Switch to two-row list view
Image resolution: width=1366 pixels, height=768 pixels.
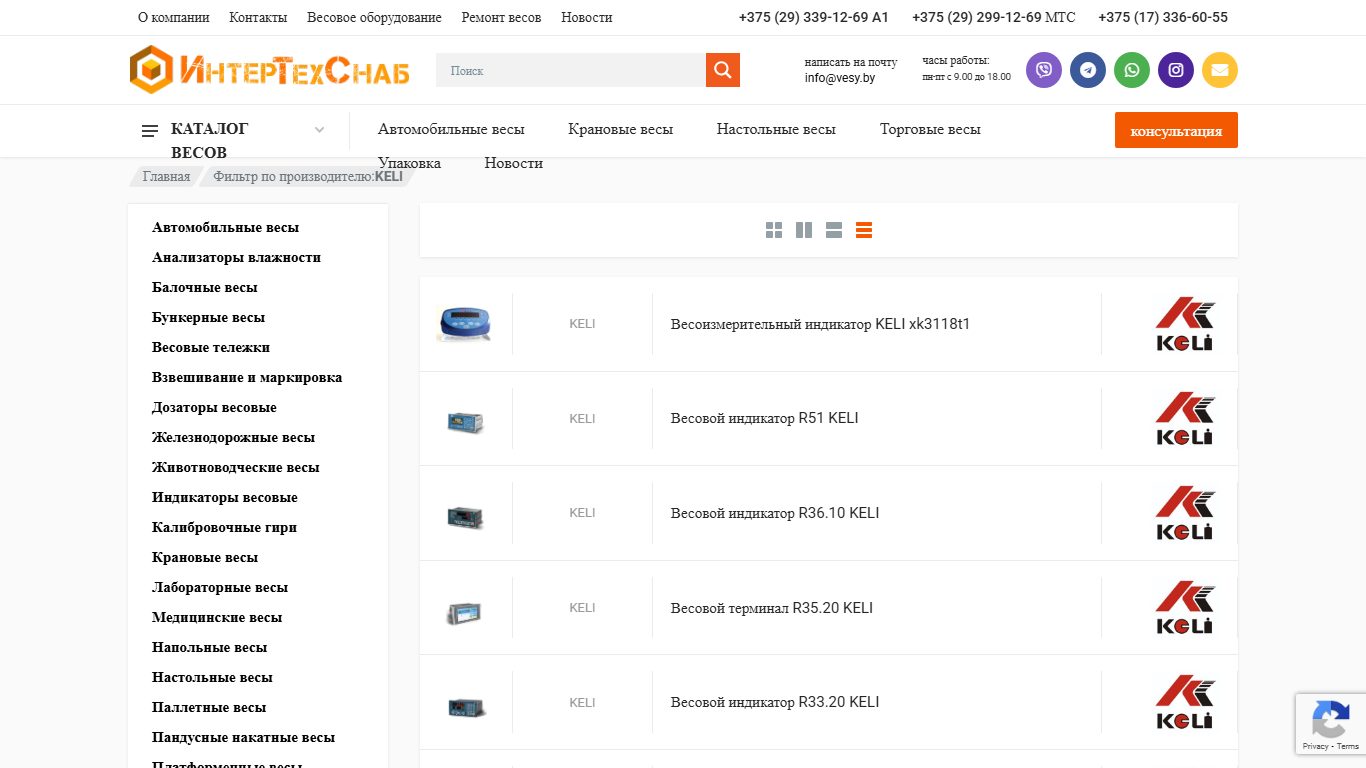834,230
